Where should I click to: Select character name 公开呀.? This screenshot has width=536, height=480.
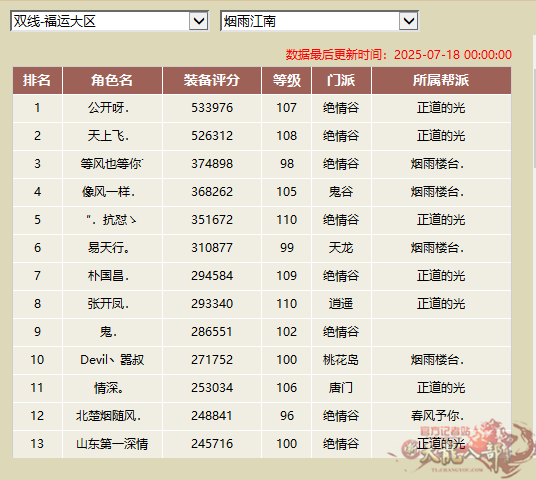[108, 108]
